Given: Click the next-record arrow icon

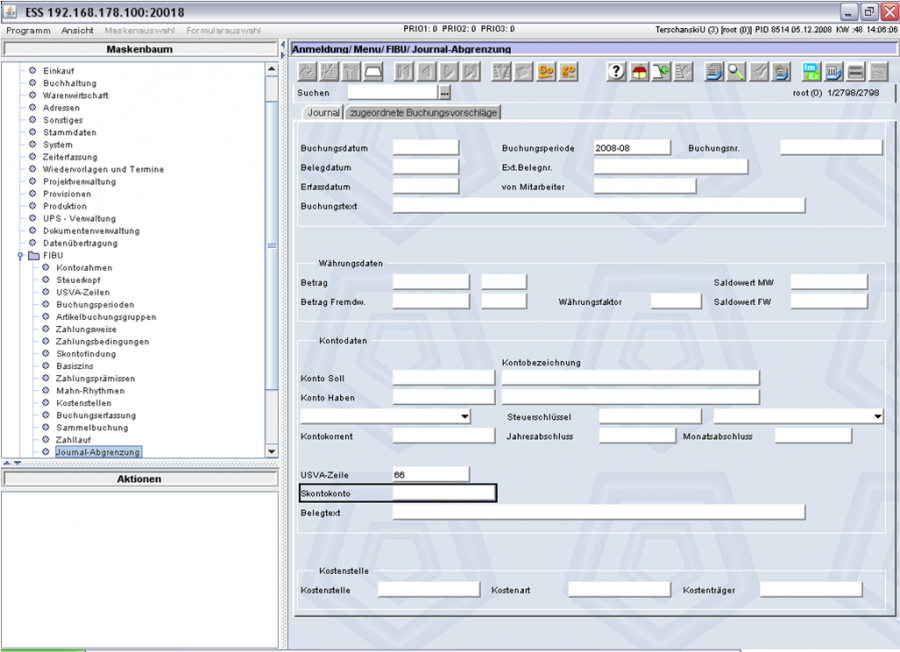Looking at the screenshot, I should pos(449,72).
